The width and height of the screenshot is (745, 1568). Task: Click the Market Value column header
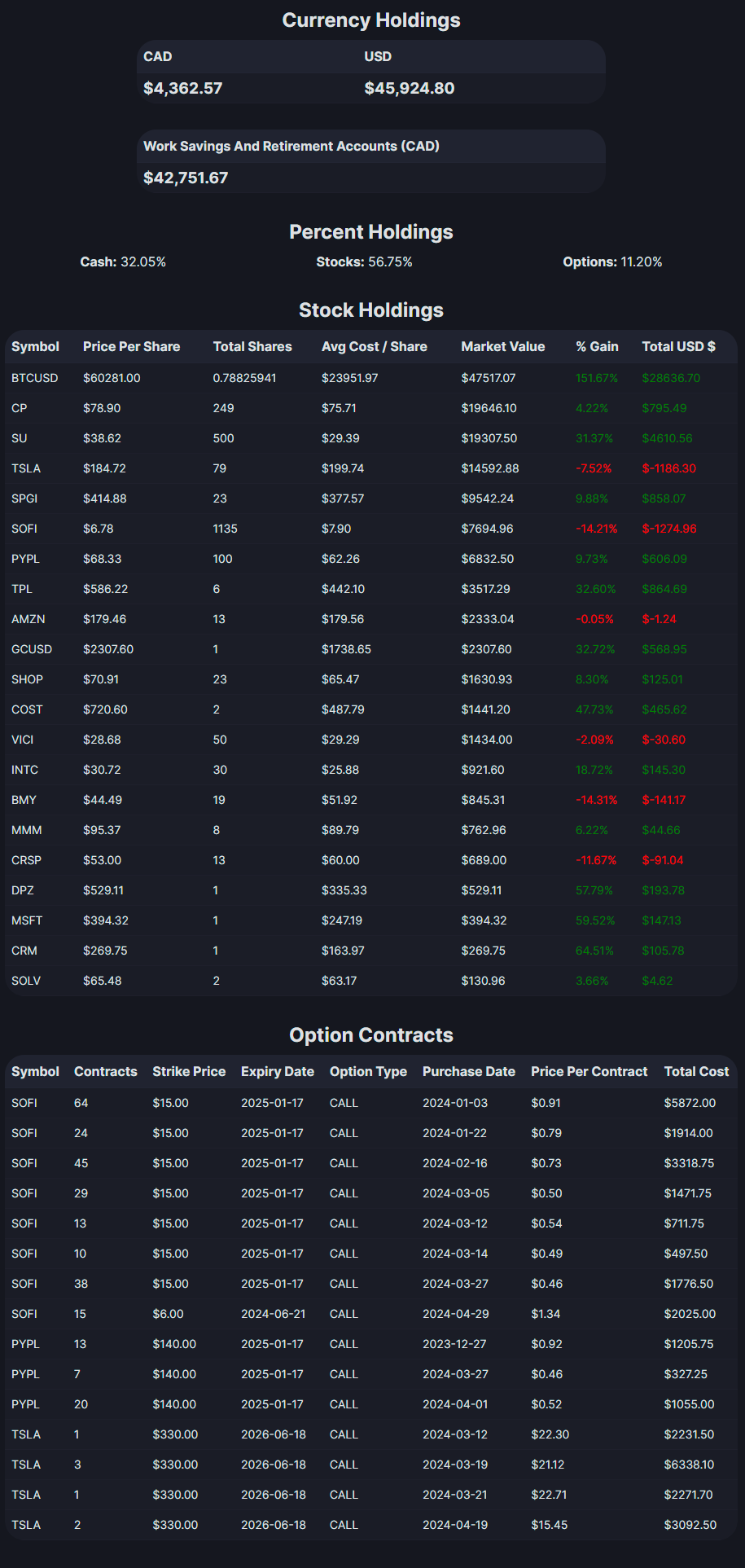point(503,347)
